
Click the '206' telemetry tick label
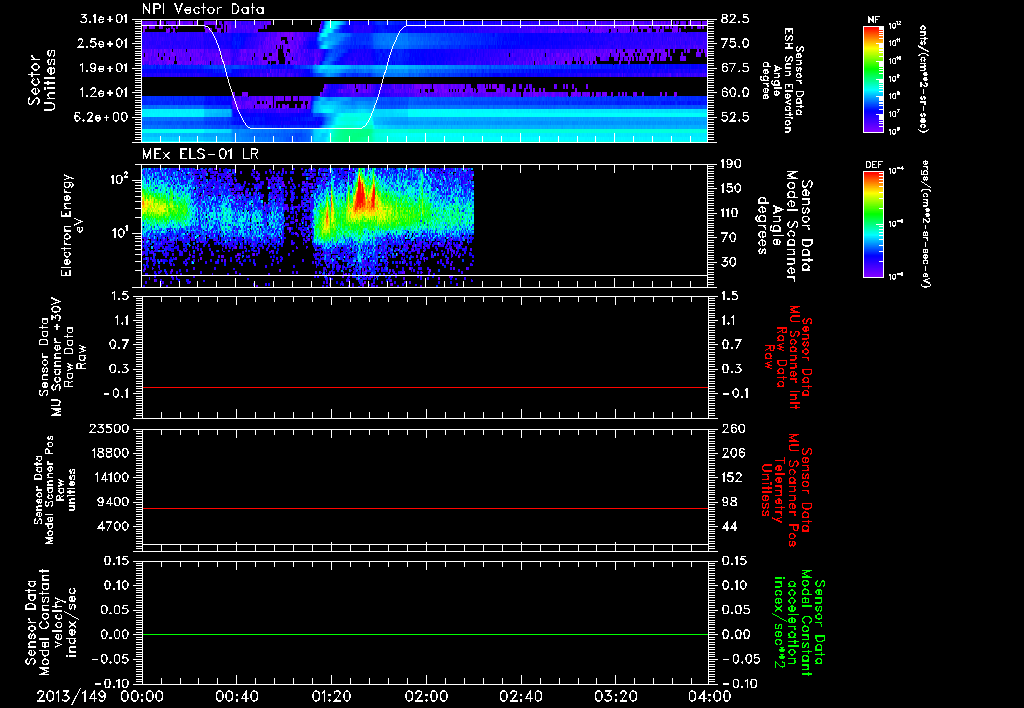731,453
